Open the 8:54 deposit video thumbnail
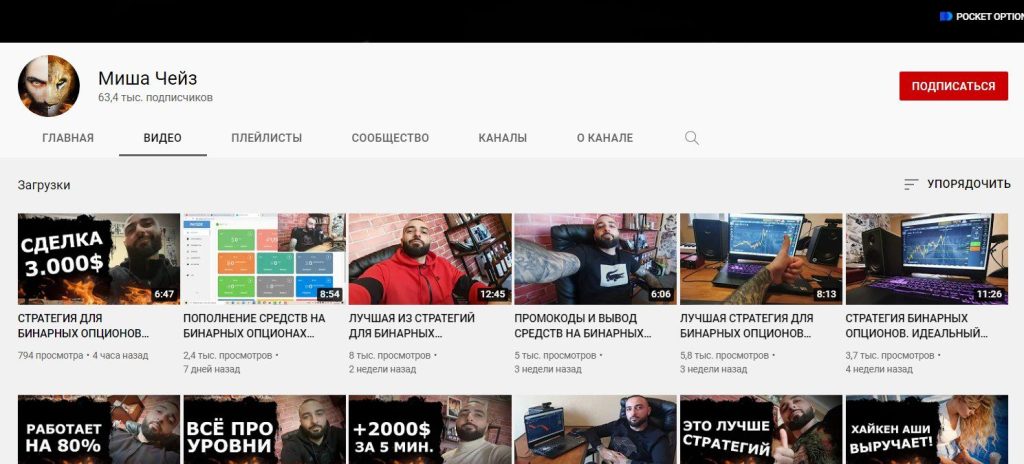 point(264,258)
